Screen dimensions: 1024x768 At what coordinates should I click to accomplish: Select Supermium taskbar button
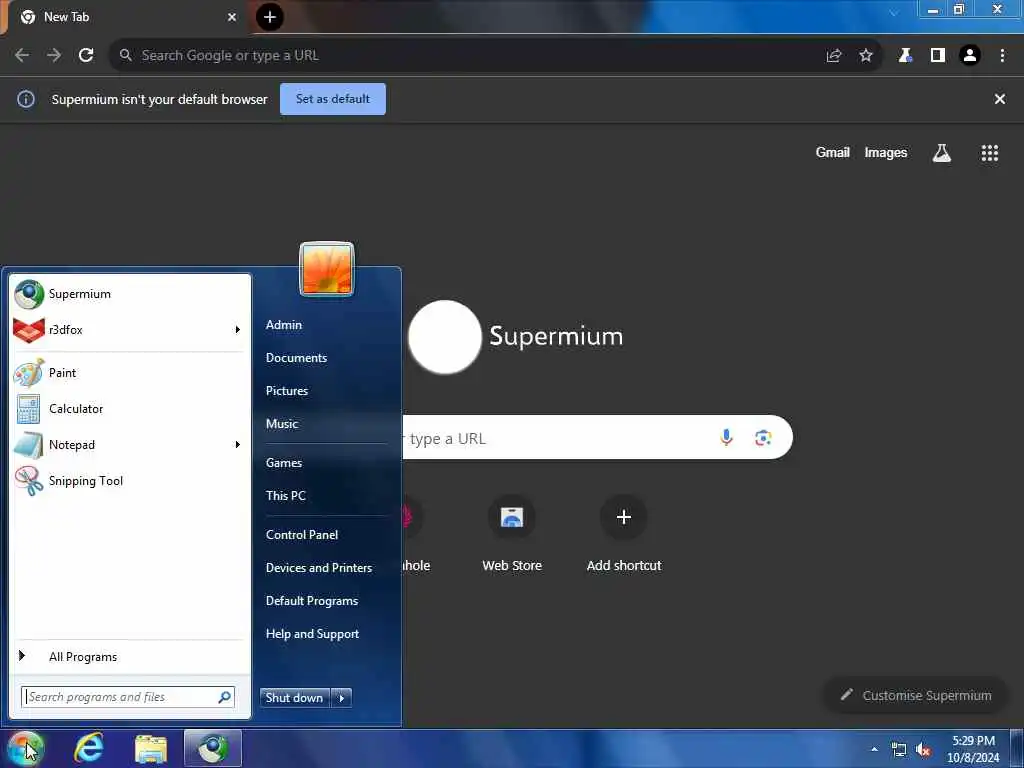click(x=213, y=748)
